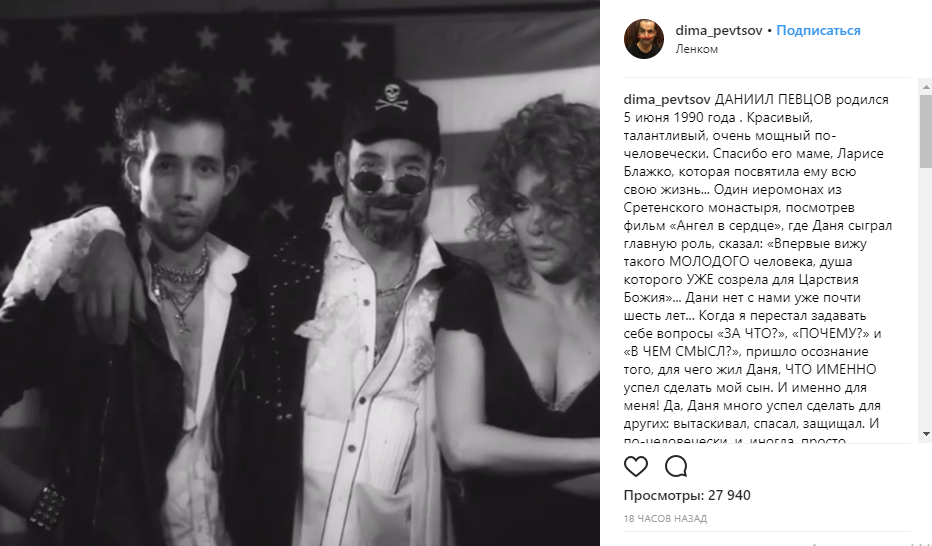Open comments via the speech bubble icon
The width and height of the screenshot is (932, 546).
pyautogui.click(x=676, y=466)
